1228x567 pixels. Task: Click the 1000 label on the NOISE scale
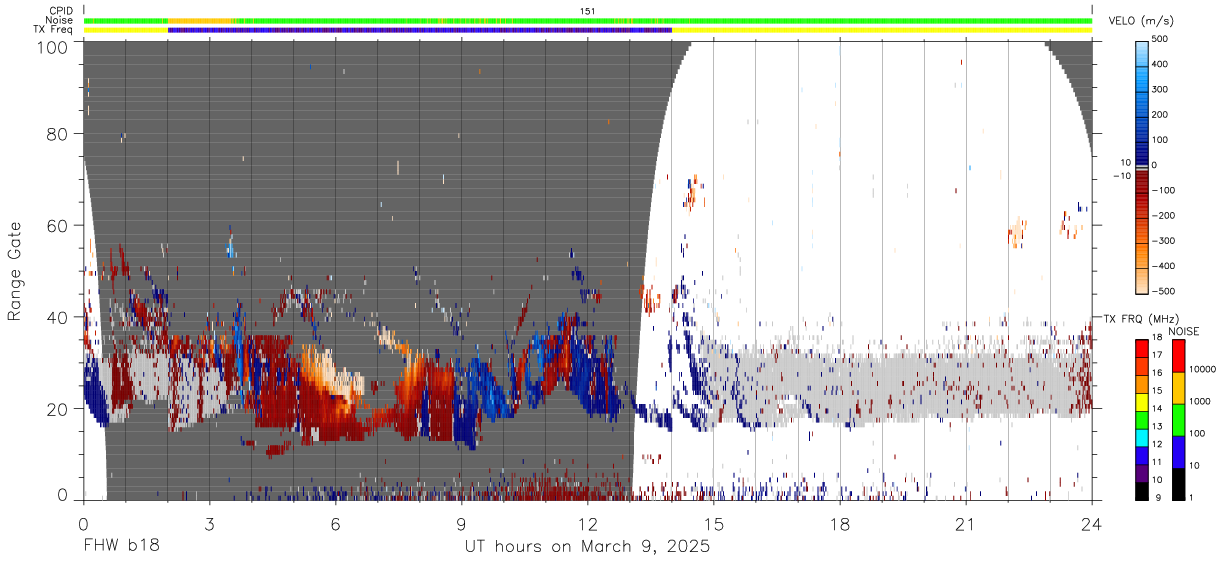(1199, 401)
